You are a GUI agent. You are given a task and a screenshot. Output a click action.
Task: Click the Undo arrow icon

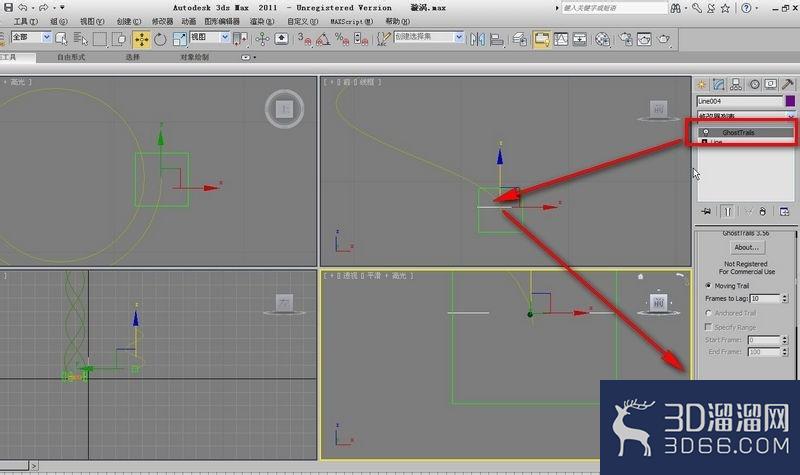click(22, 8)
